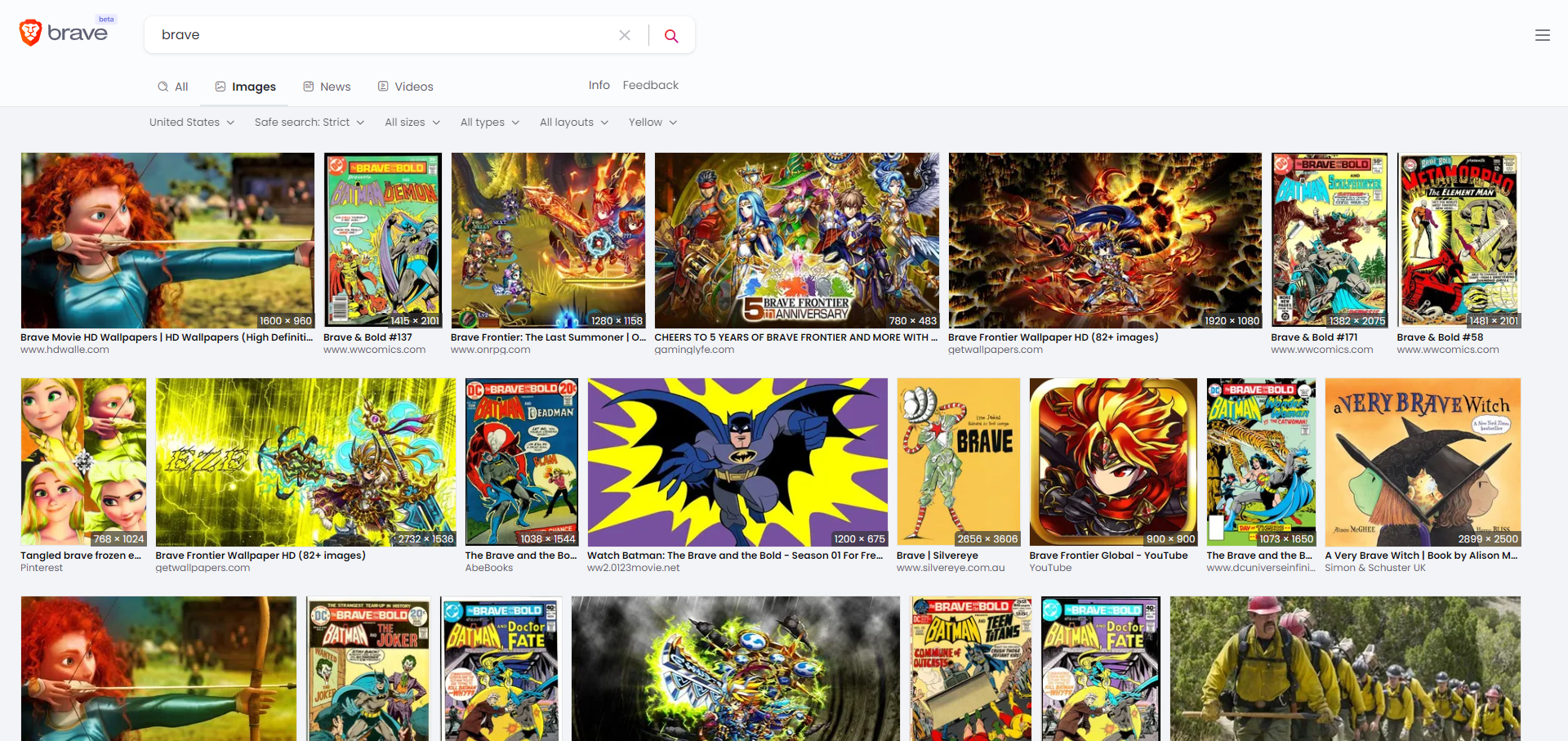Expand the All sizes filter

[412, 123]
